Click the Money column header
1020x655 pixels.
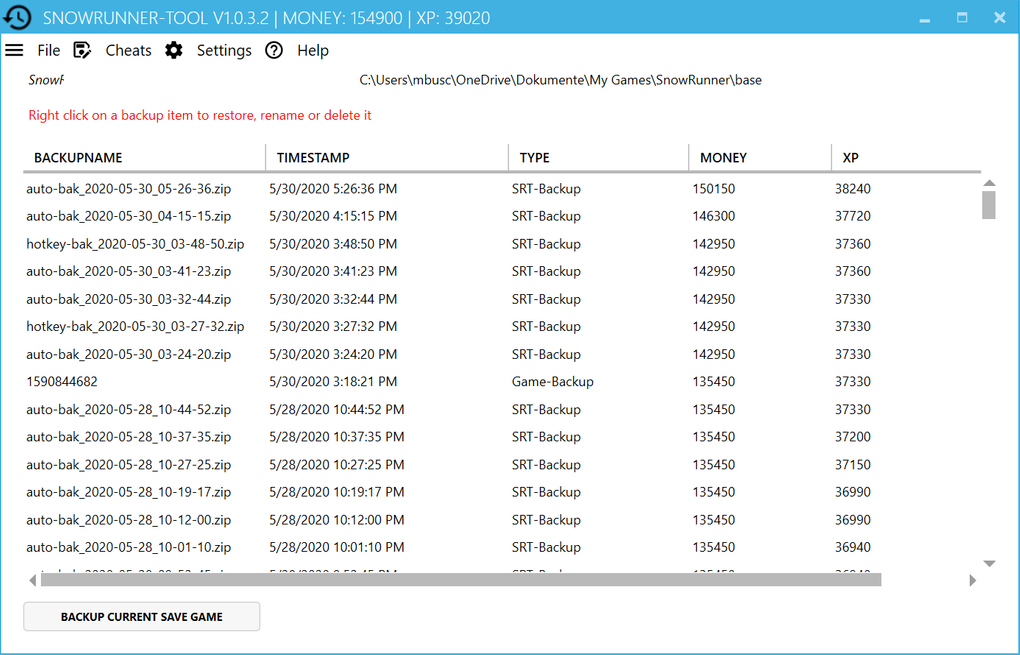pyautogui.click(x=723, y=158)
